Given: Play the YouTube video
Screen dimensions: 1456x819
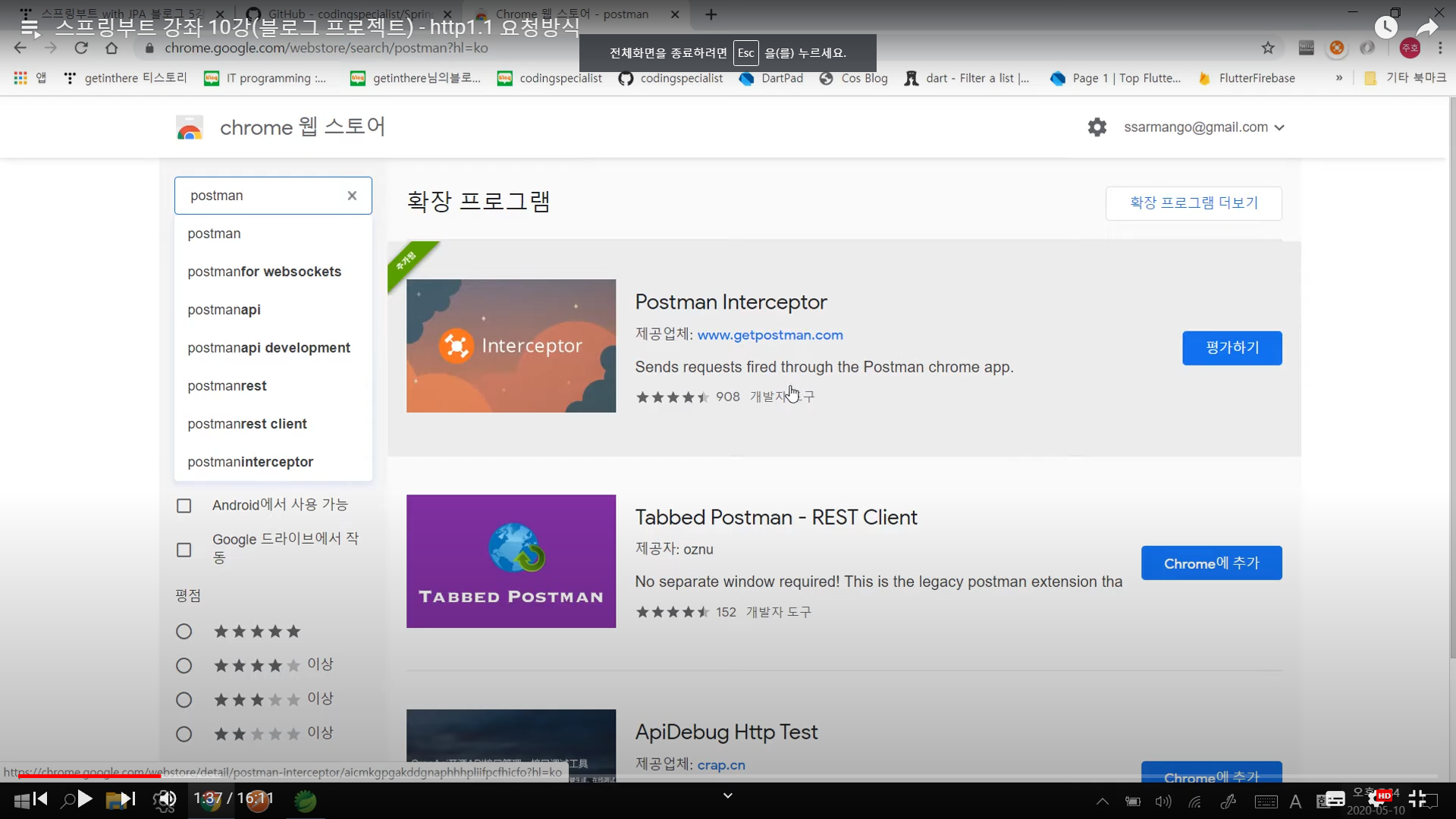Looking at the screenshot, I should tap(85, 799).
